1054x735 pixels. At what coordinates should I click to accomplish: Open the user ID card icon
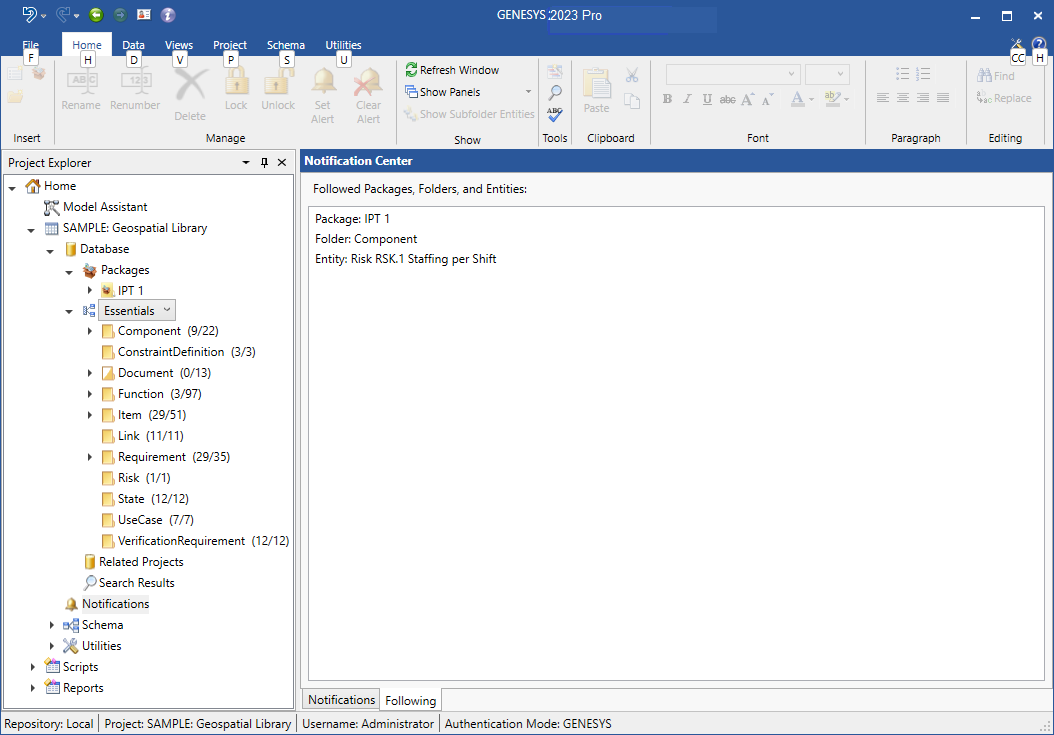[144, 14]
